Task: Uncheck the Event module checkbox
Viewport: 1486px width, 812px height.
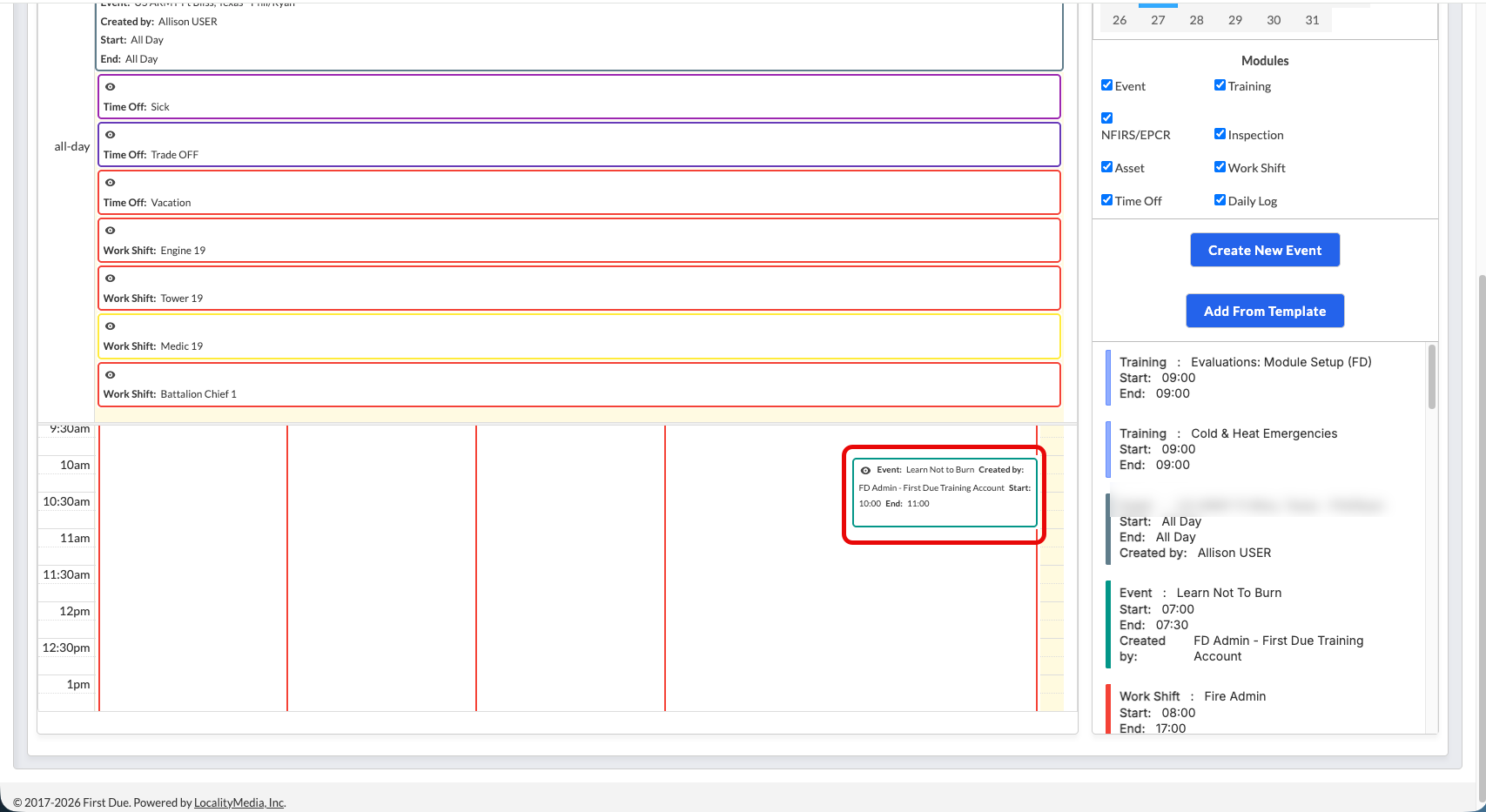Action: click(1106, 85)
